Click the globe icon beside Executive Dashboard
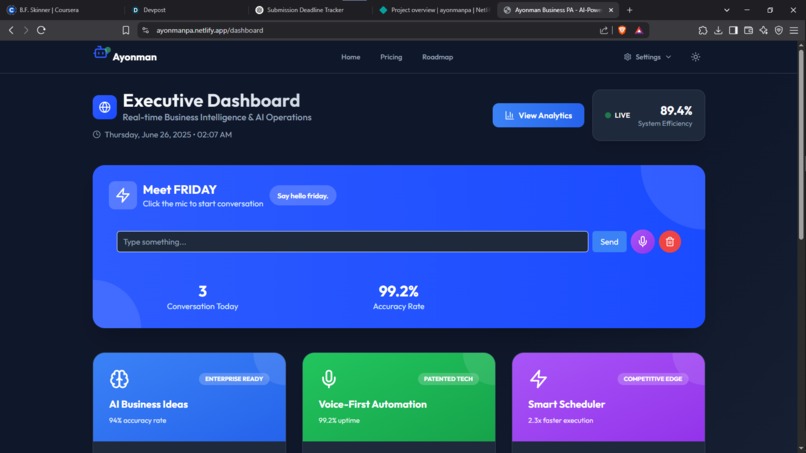The image size is (806, 453). pyautogui.click(x=105, y=107)
